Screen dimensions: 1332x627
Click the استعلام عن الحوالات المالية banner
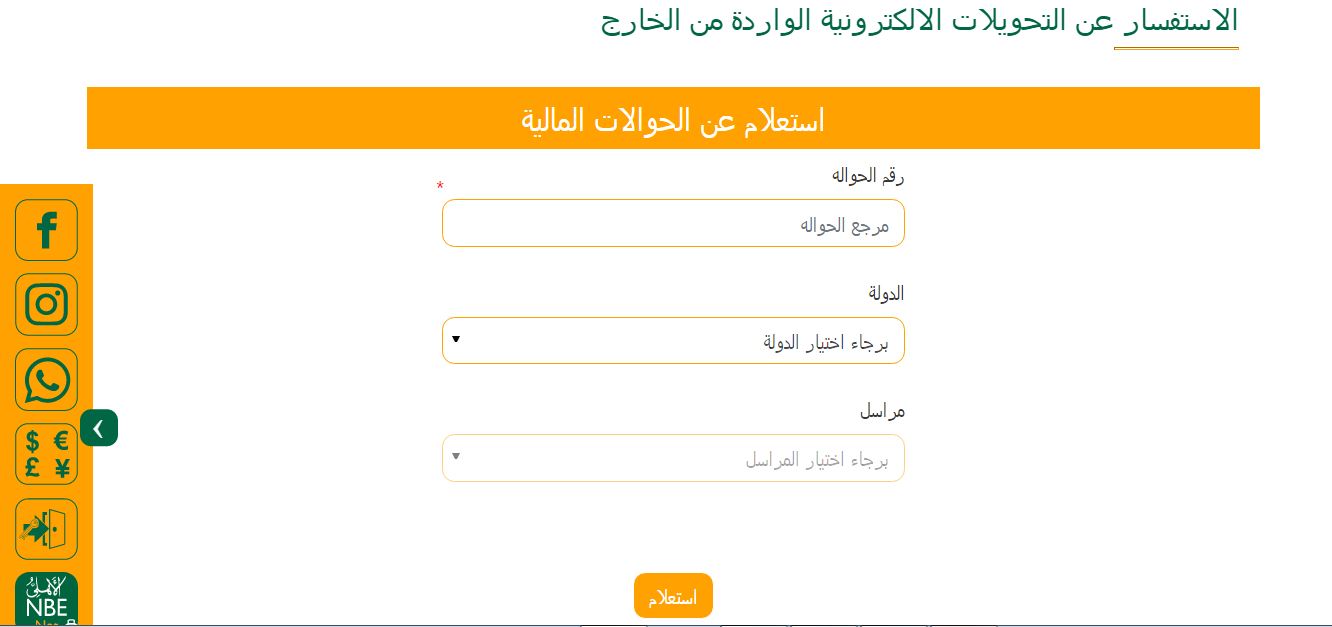673,118
